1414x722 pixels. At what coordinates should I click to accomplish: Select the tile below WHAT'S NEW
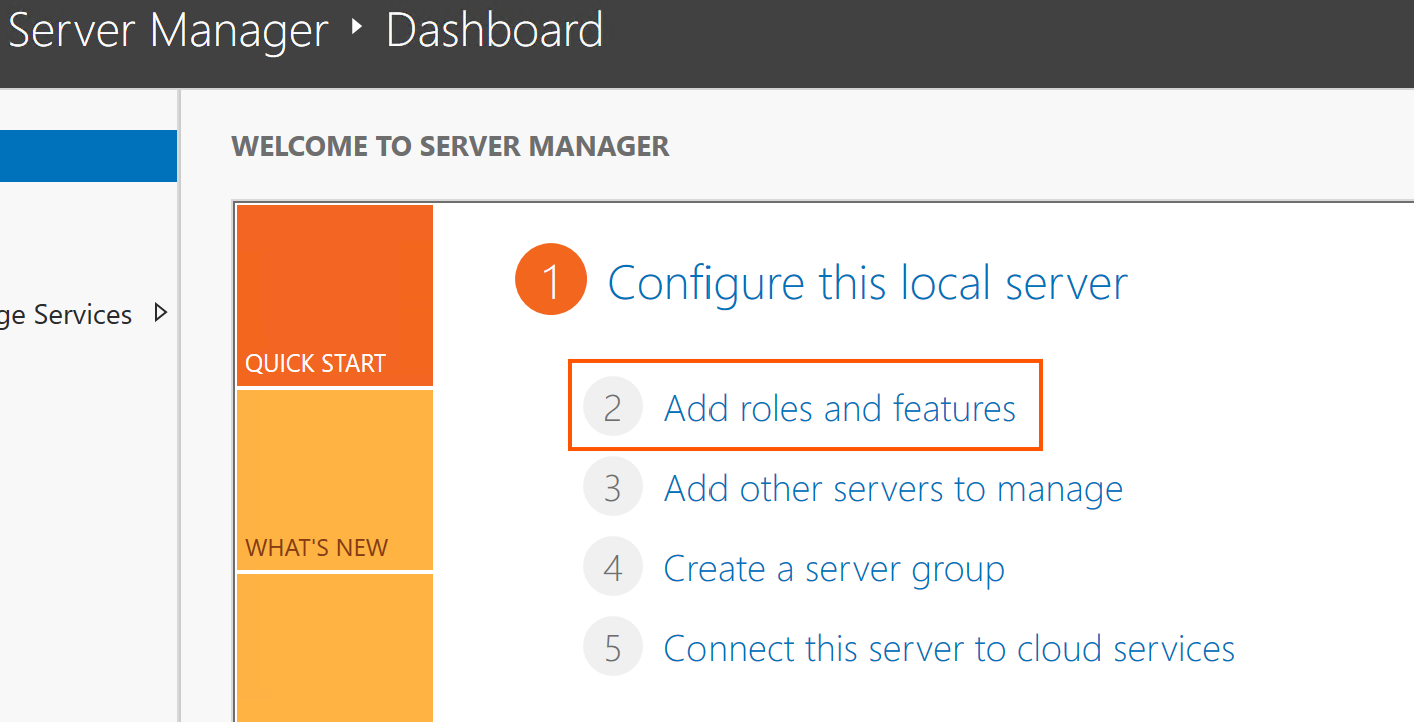[335, 648]
